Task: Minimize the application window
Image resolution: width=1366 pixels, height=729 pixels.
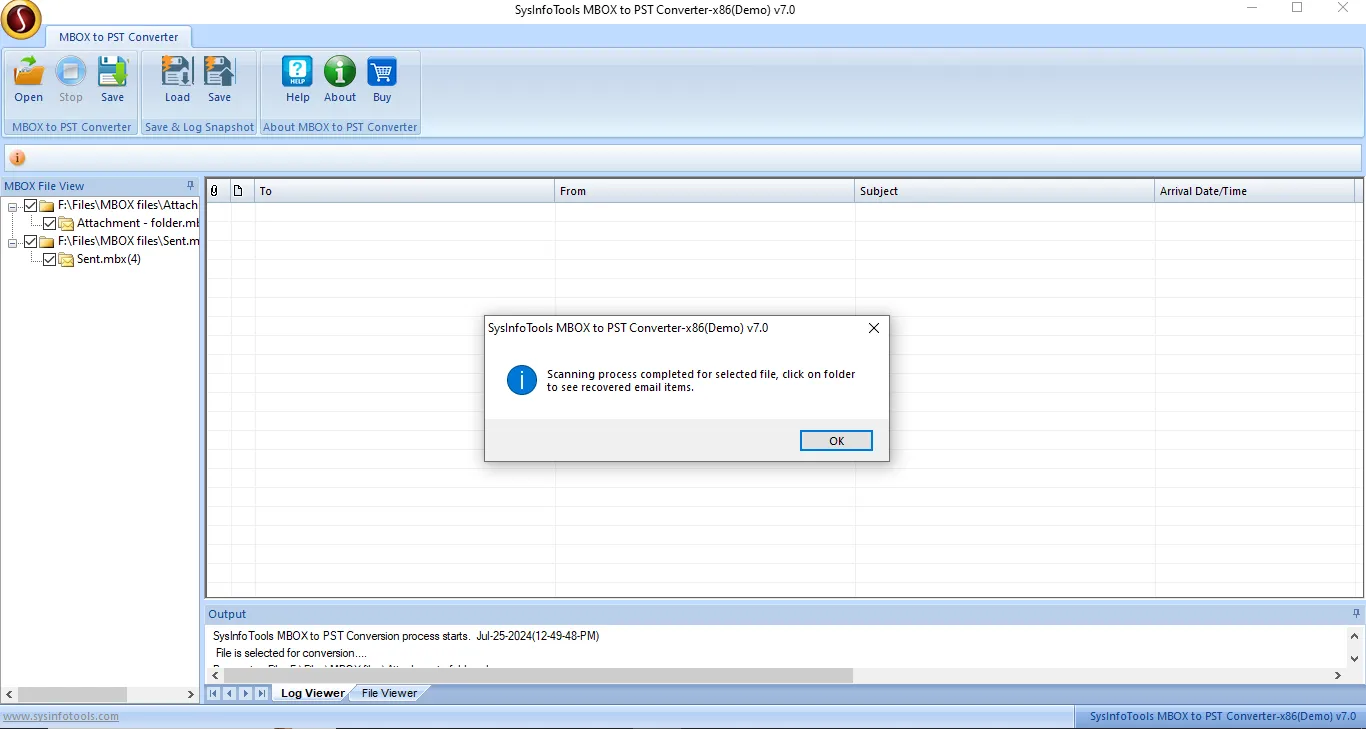Action: pyautogui.click(x=1252, y=8)
